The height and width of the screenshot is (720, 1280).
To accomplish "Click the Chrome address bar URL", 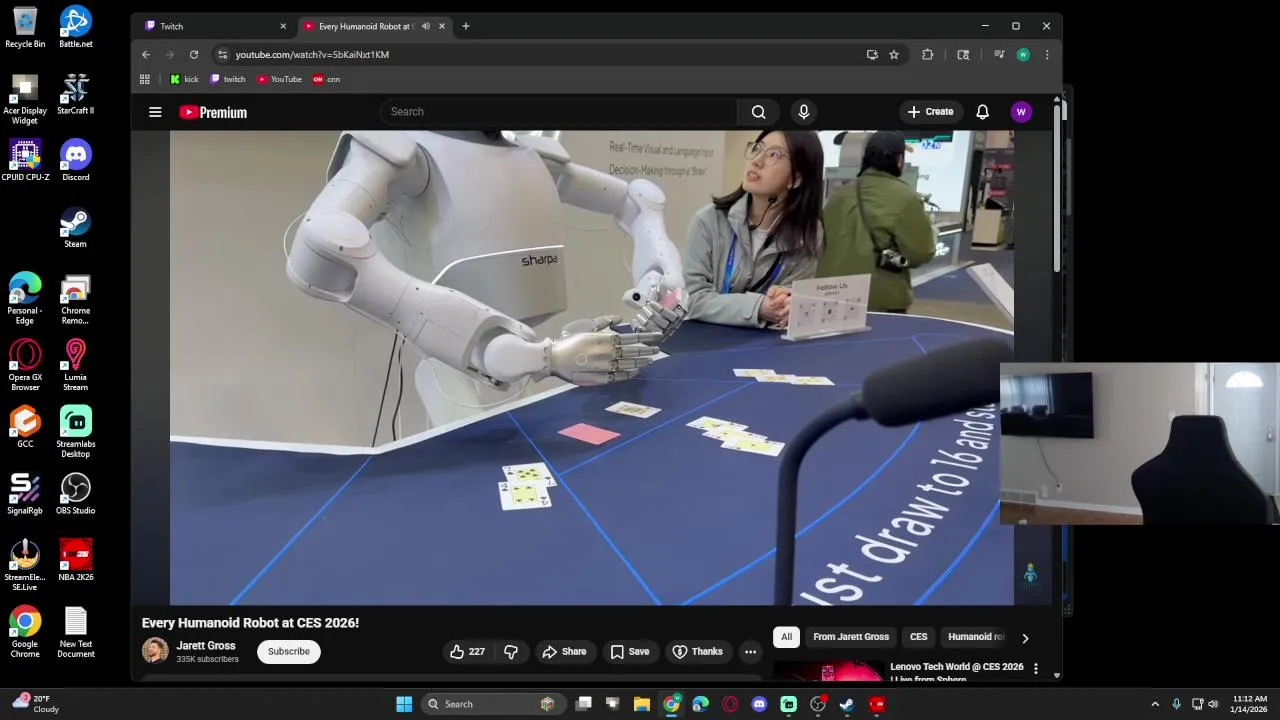I will point(312,55).
